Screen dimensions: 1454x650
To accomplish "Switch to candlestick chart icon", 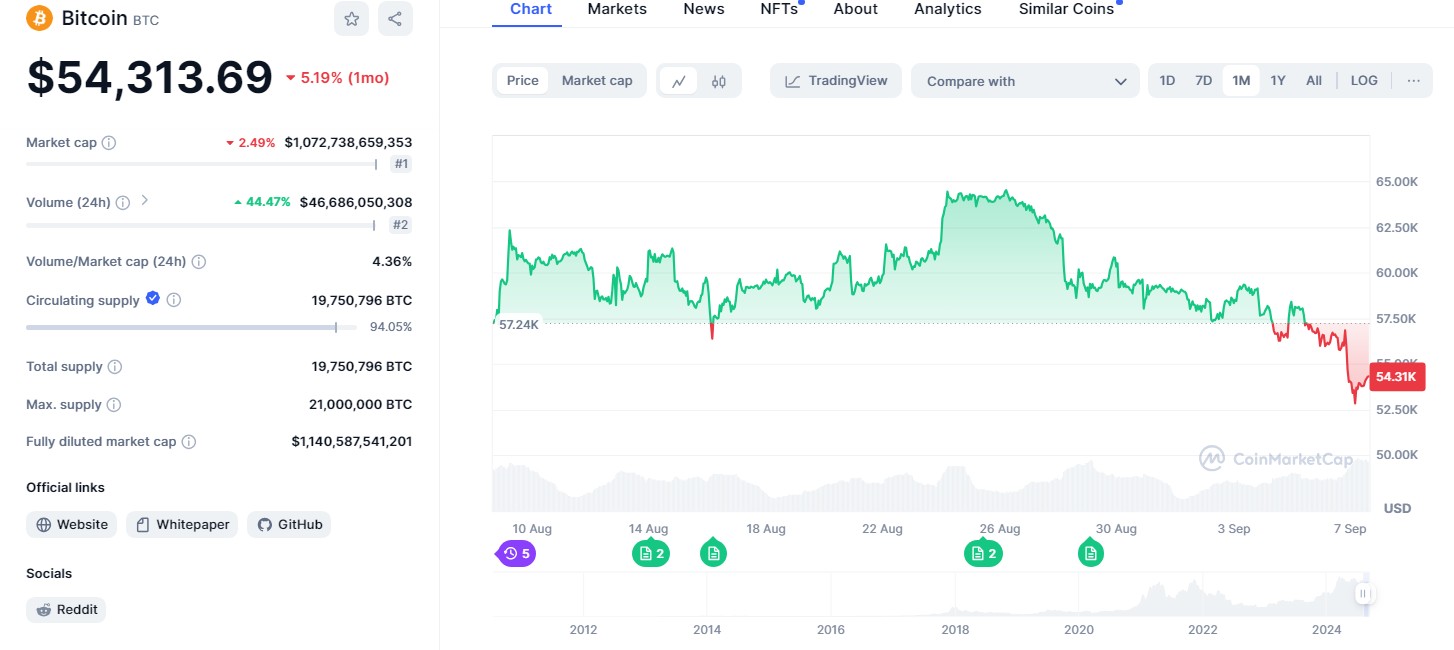I will coord(719,81).
